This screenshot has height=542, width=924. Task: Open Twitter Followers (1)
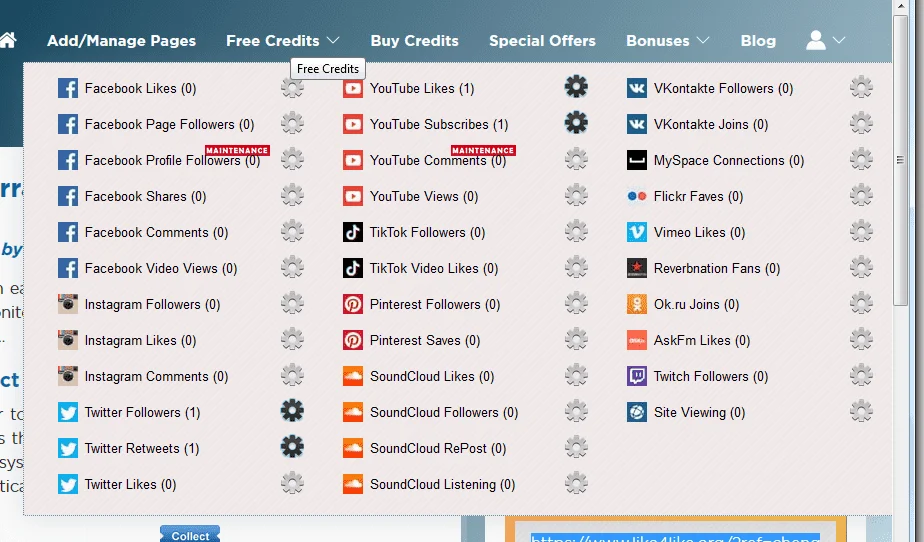click(142, 412)
